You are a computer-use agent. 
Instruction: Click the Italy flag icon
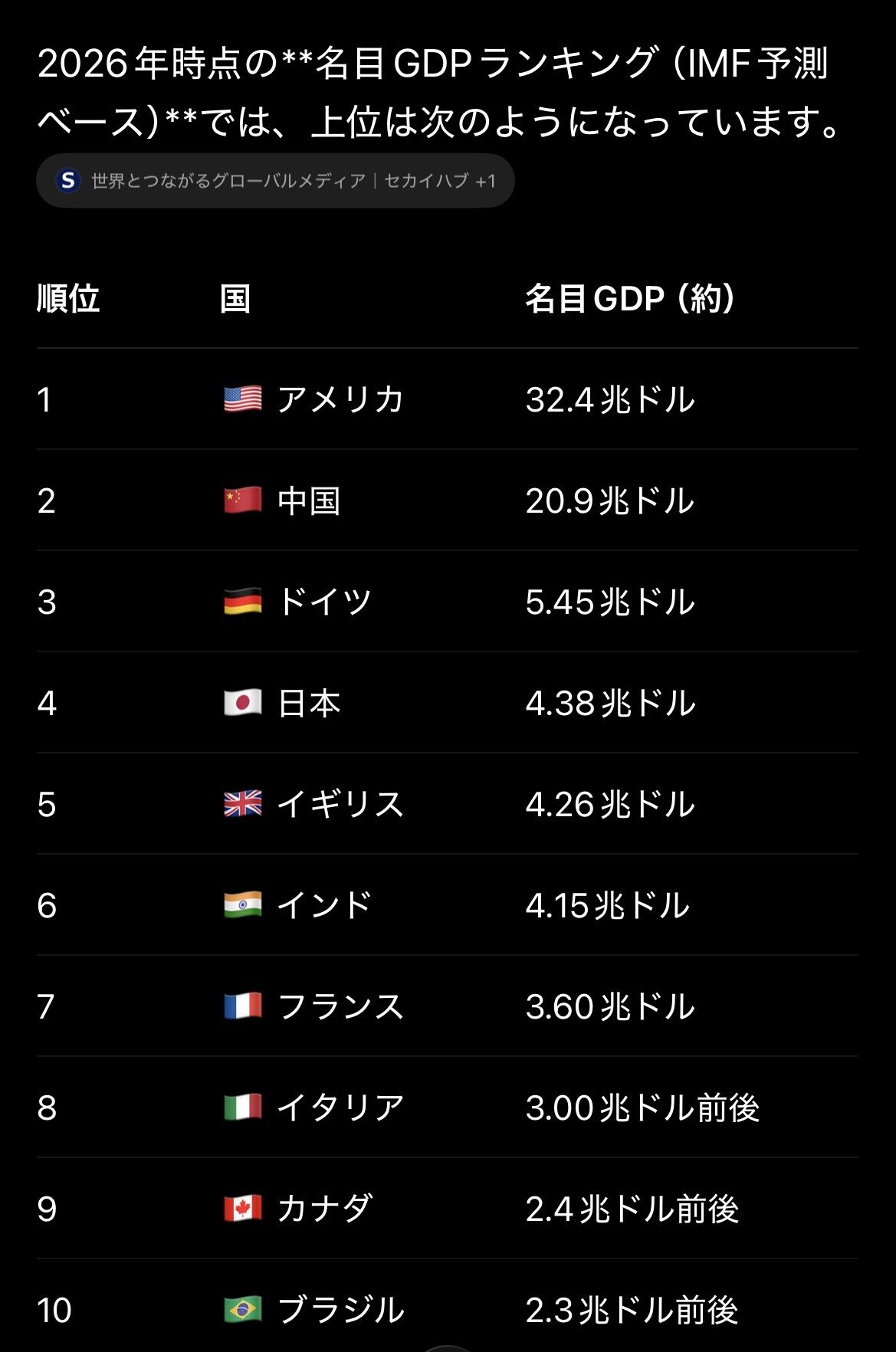[x=243, y=1108]
